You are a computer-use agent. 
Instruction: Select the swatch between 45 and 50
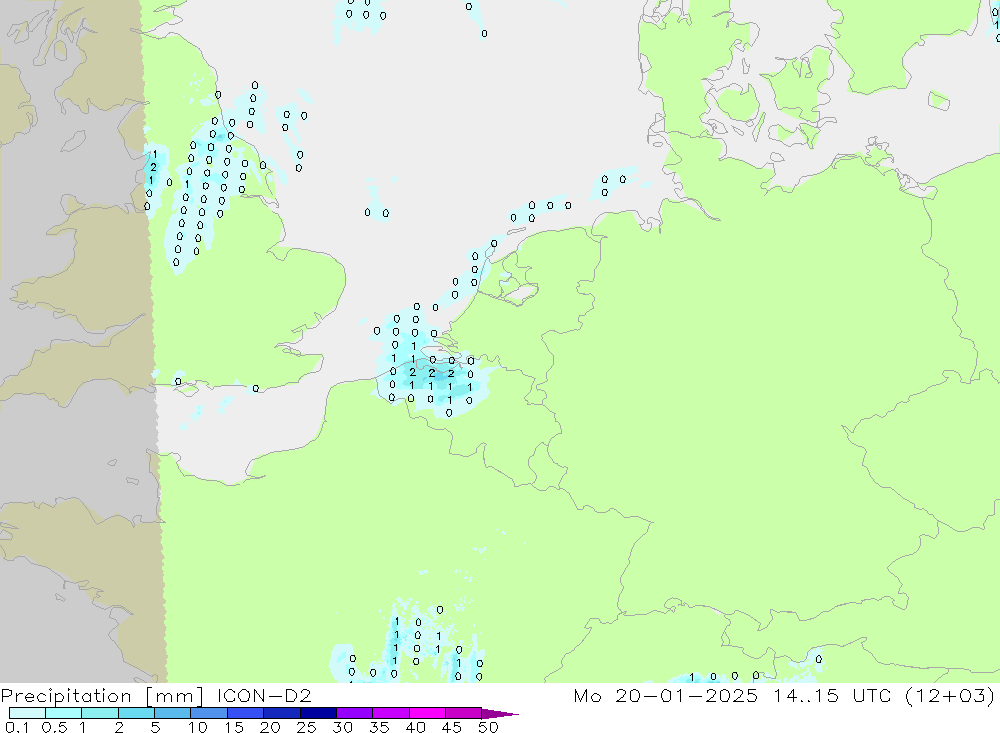[x=463, y=713]
